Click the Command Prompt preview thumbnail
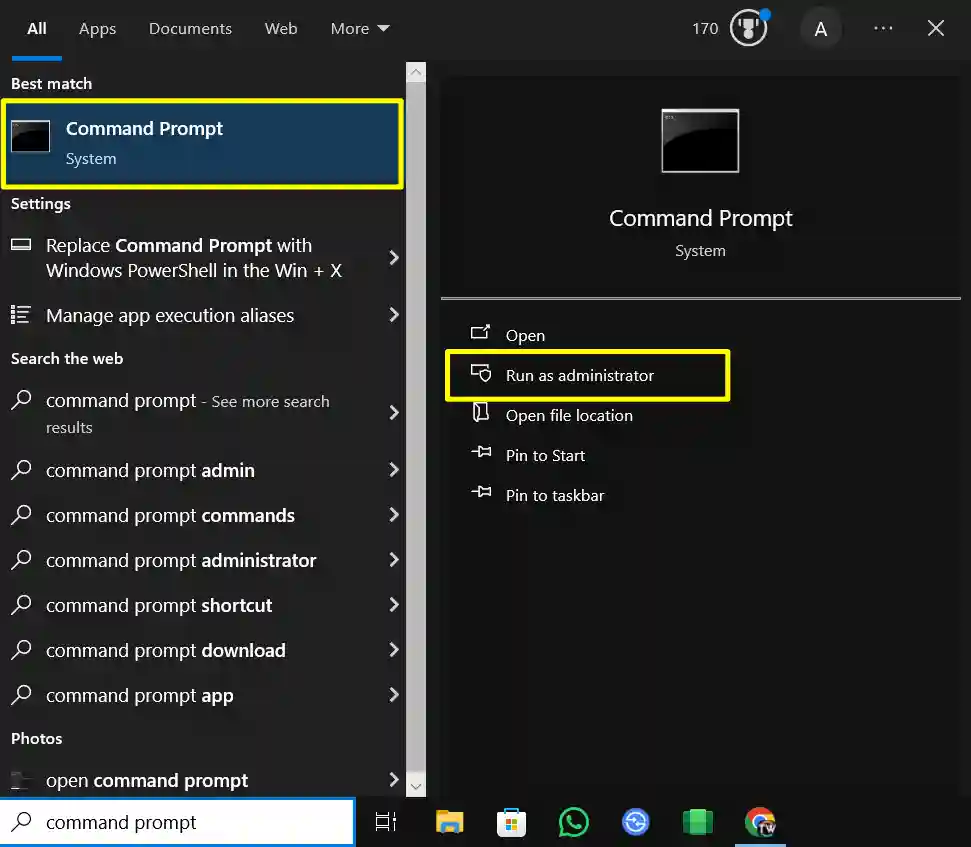This screenshot has height=847, width=971. pos(699,140)
